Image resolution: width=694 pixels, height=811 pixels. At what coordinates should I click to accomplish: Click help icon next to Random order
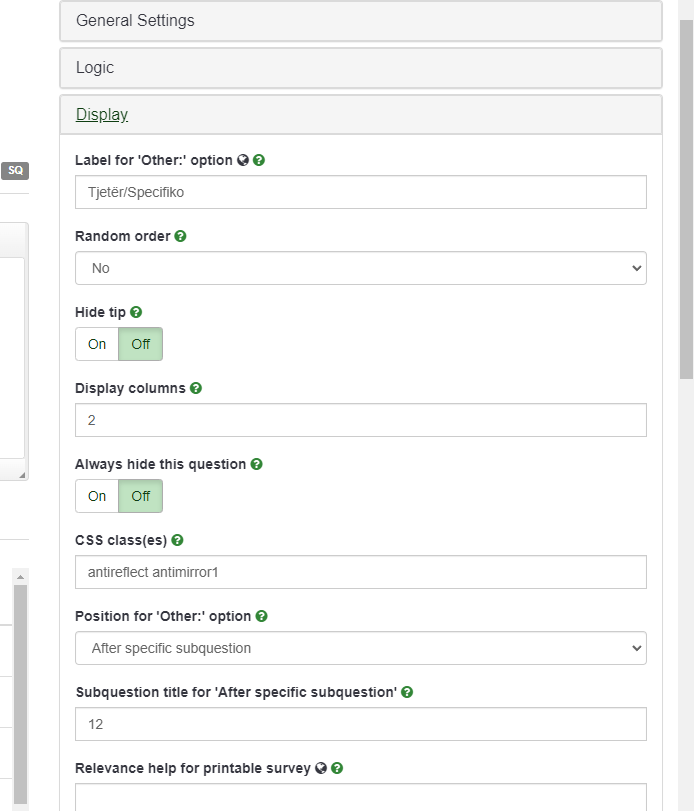(x=181, y=237)
